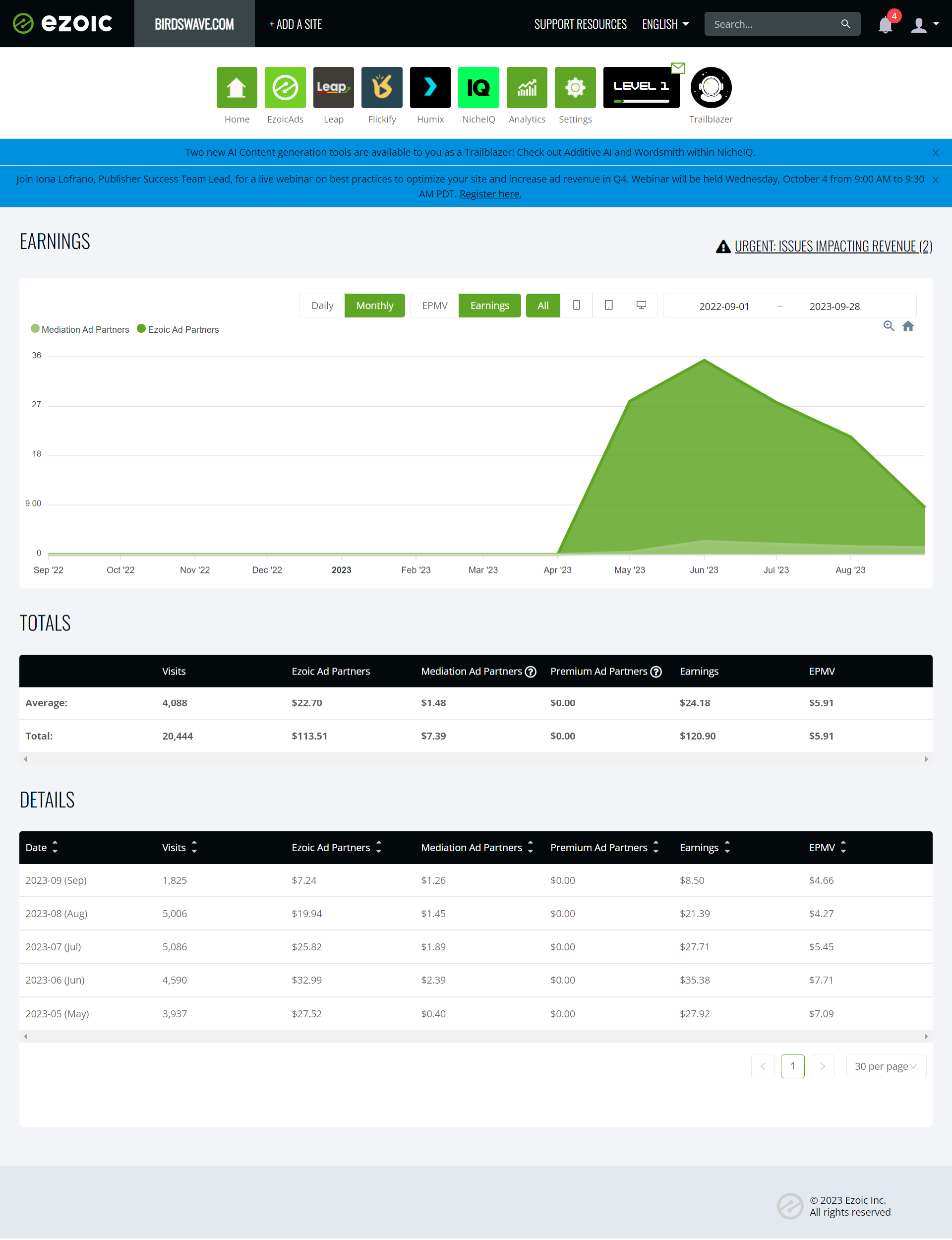
Task: Go to page 1 of details
Action: (x=792, y=1066)
